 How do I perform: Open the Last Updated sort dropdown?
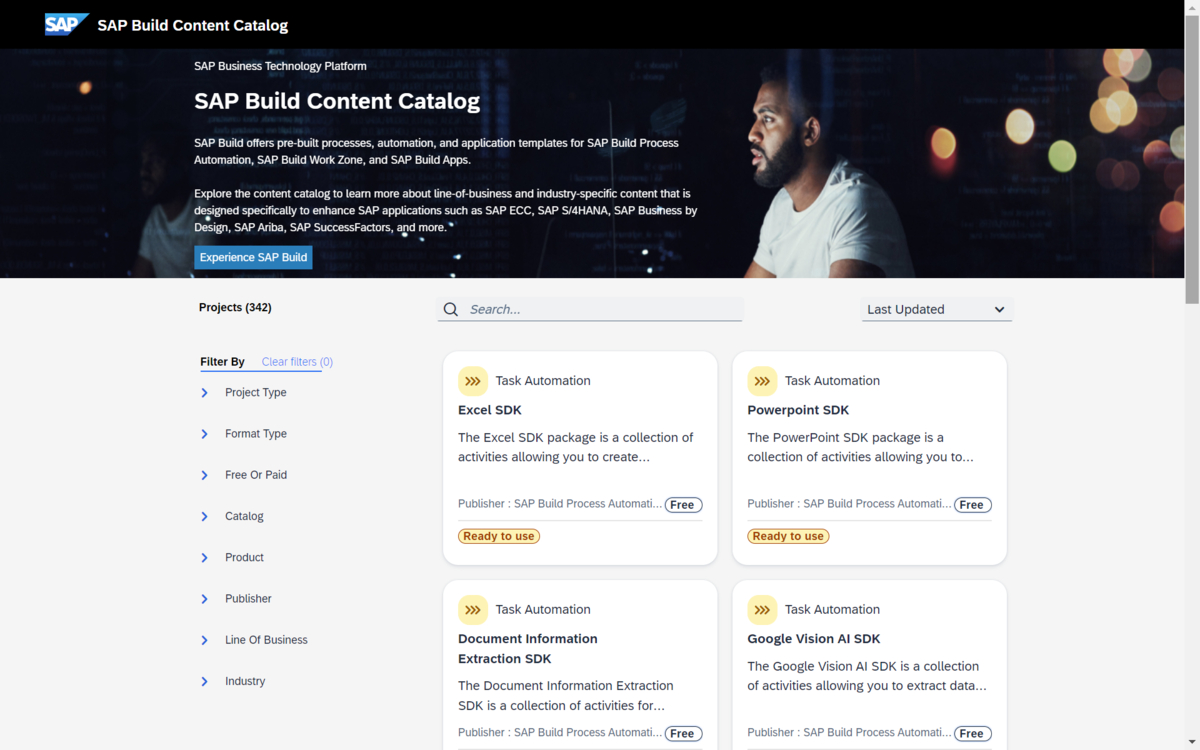936,310
